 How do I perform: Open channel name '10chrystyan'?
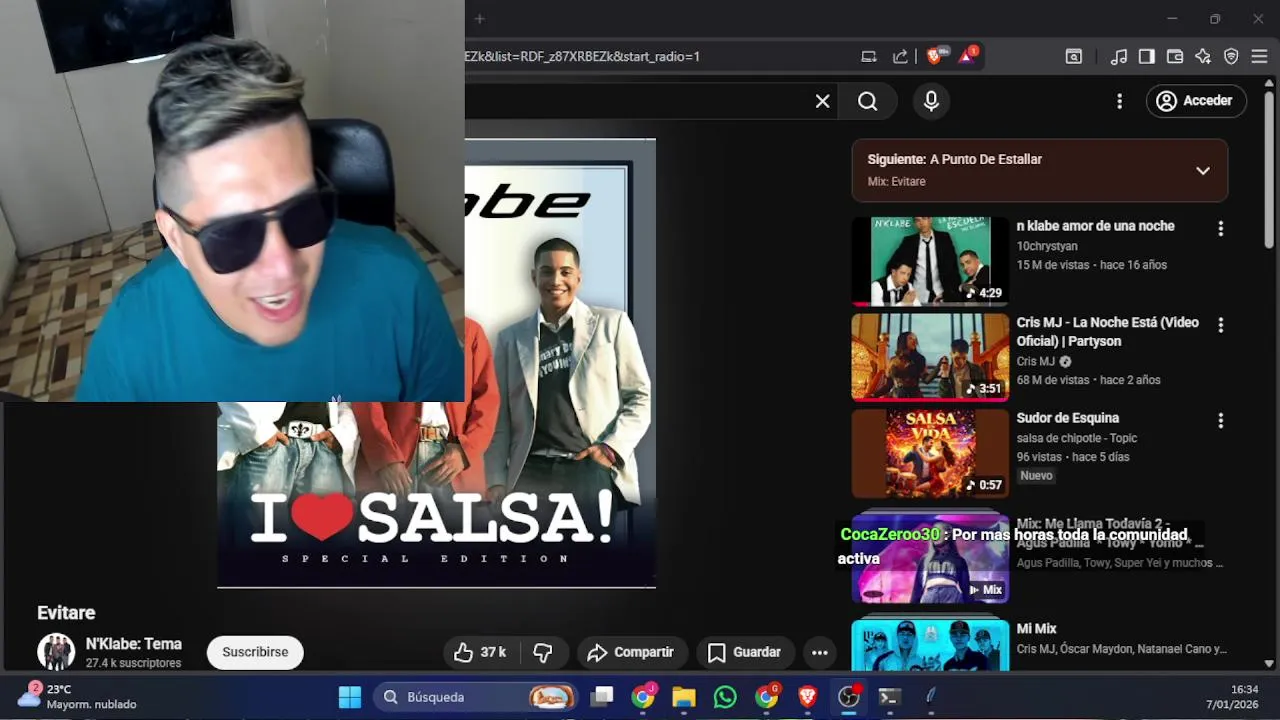click(x=1047, y=246)
